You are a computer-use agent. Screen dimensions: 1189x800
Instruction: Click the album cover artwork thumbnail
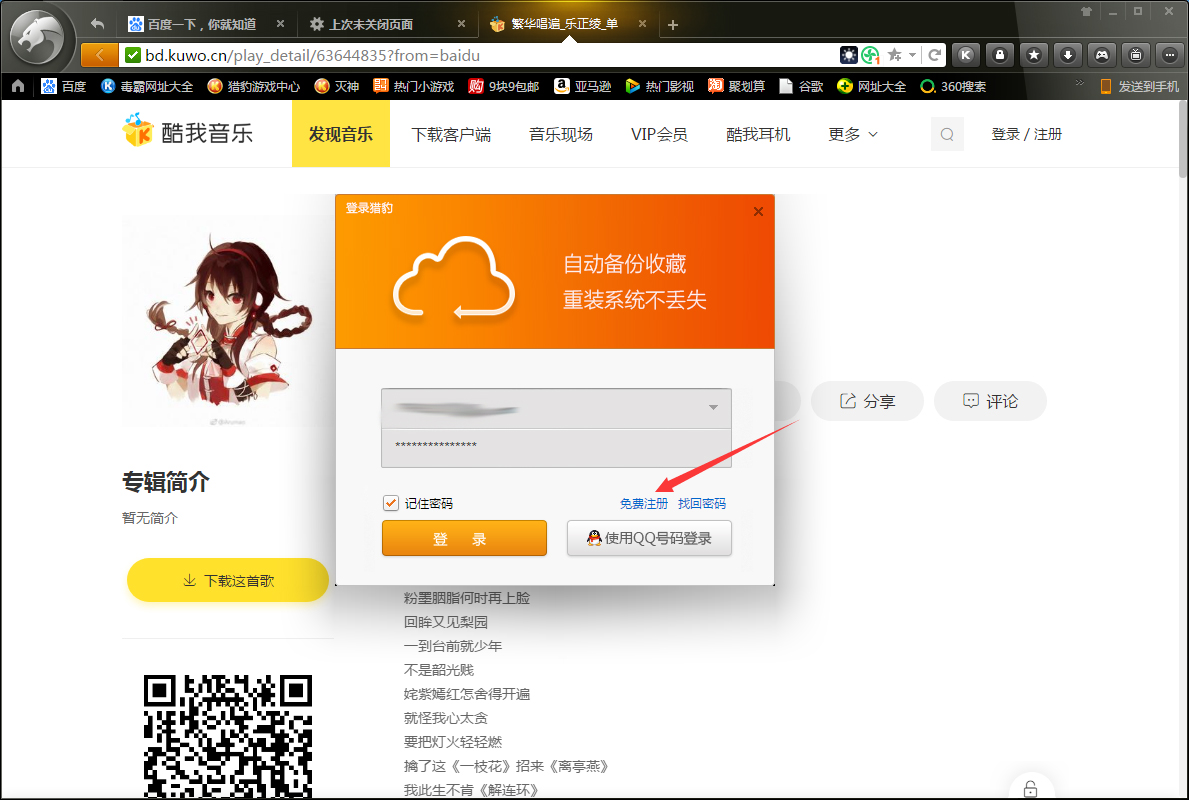click(x=227, y=322)
